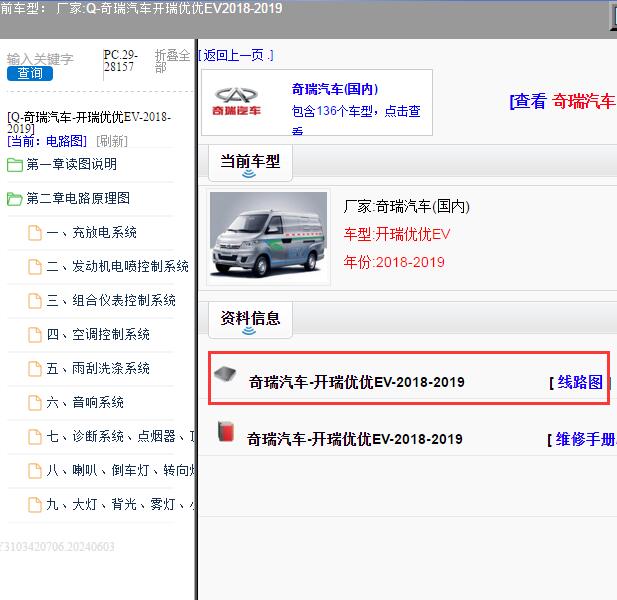This screenshot has width=617, height=600.
Task: Click Q-奇瑞汽车-开瑞优优EV-2018-2019 heading in sidebar
Action: pos(89,123)
